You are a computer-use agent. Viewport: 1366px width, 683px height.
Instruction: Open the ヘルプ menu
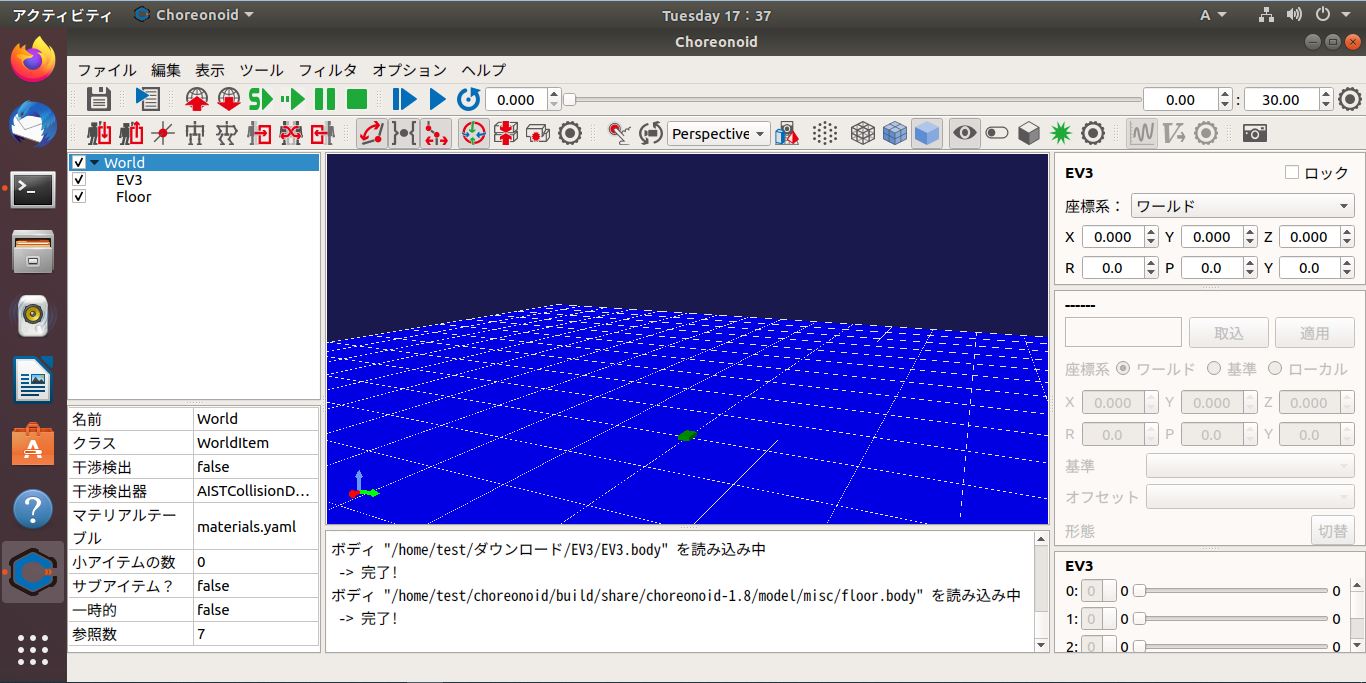(x=484, y=70)
